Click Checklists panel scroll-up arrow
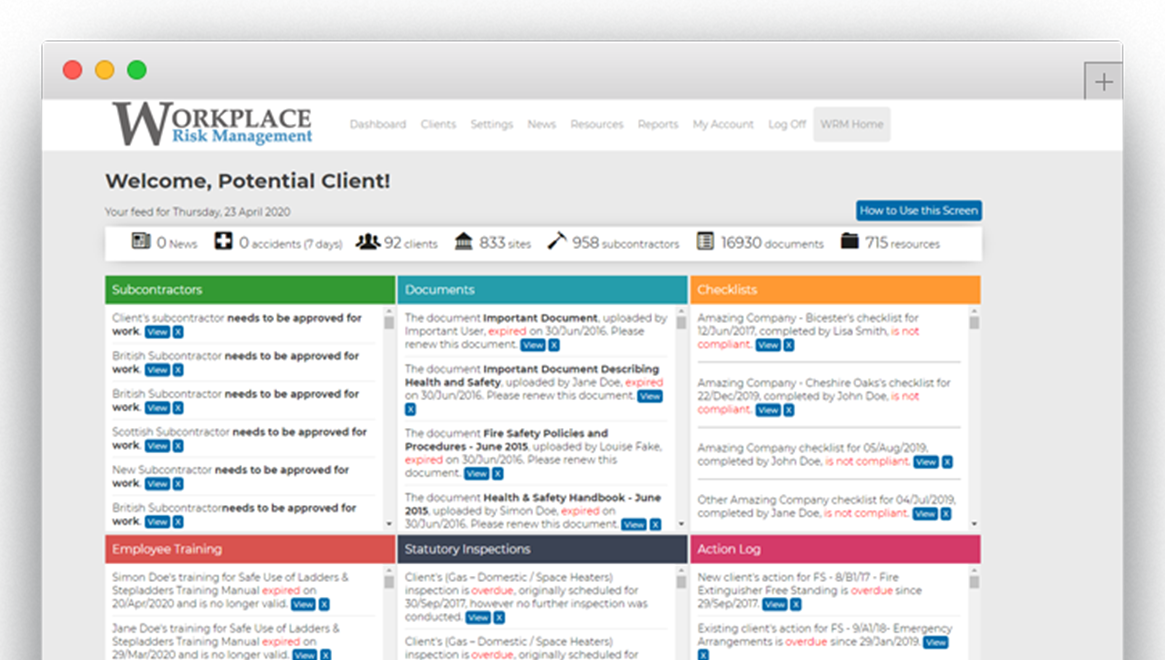This screenshot has width=1165, height=660. coord(974,310)
